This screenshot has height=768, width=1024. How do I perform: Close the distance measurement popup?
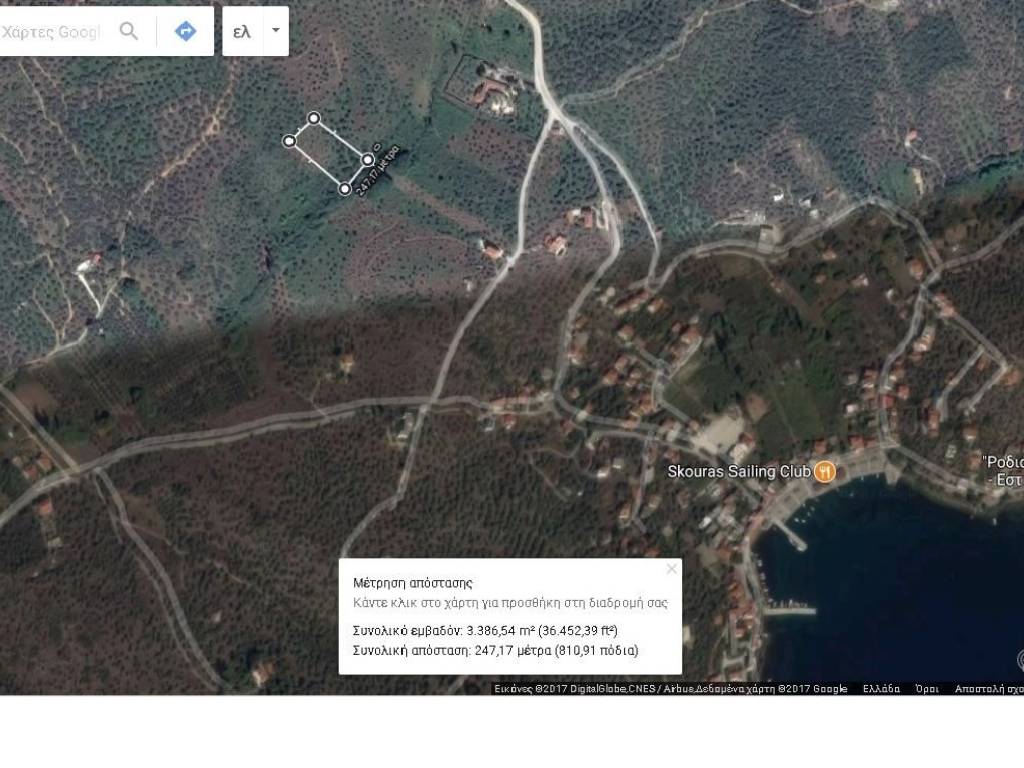click(x=671, y=569)
